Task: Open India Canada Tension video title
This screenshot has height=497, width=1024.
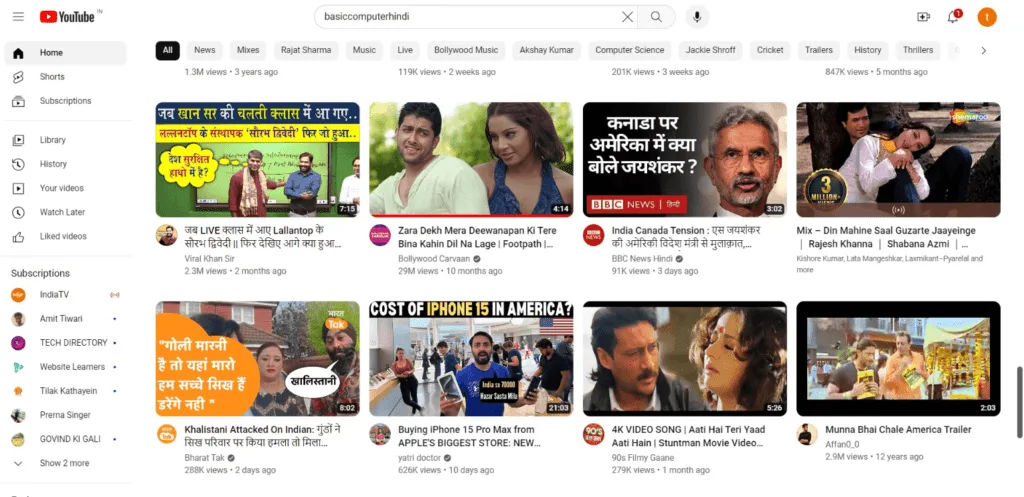Action: [x=686, y=237]
